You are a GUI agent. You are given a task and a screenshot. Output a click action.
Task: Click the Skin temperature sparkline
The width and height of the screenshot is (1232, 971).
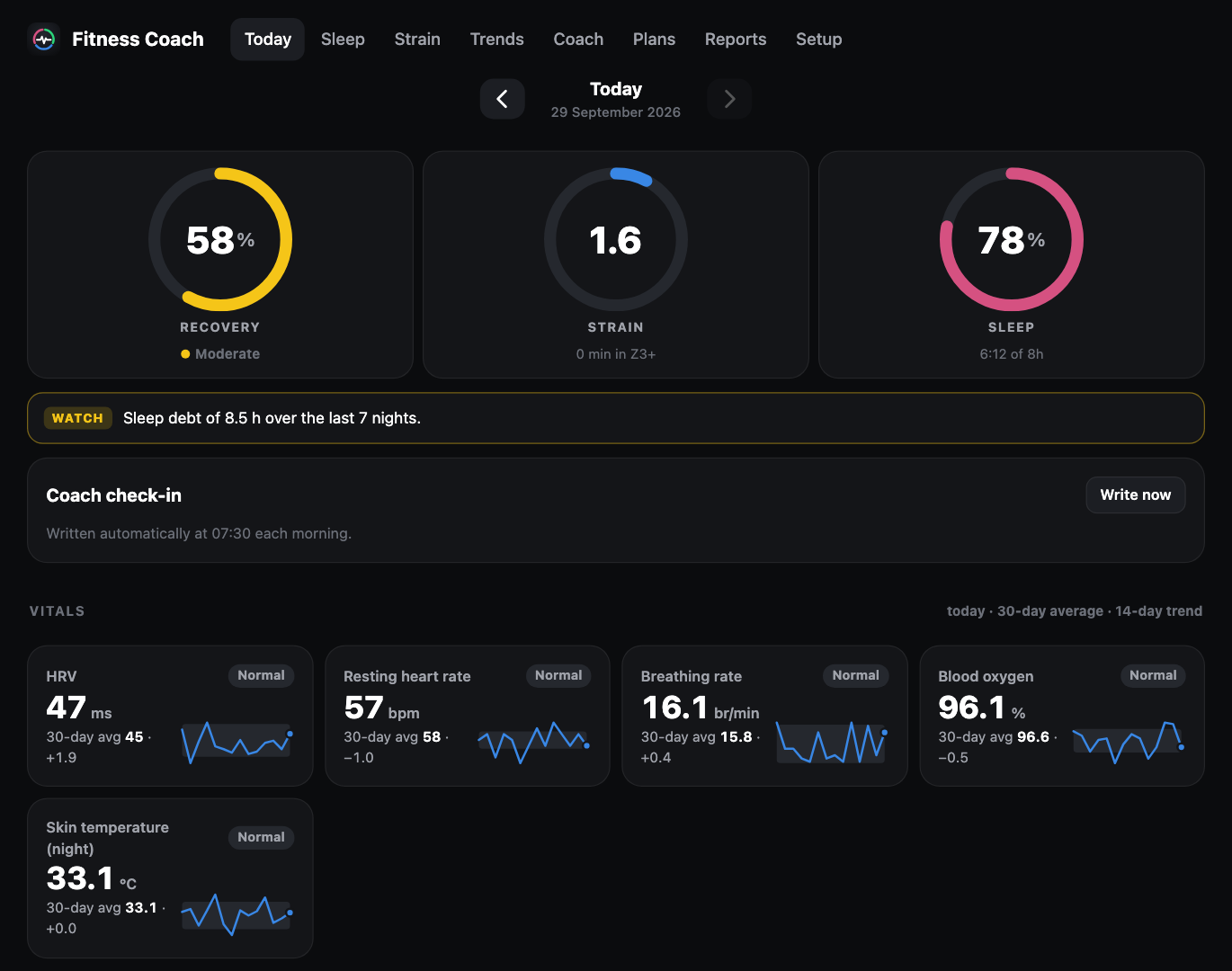click(x=237, y=914)
